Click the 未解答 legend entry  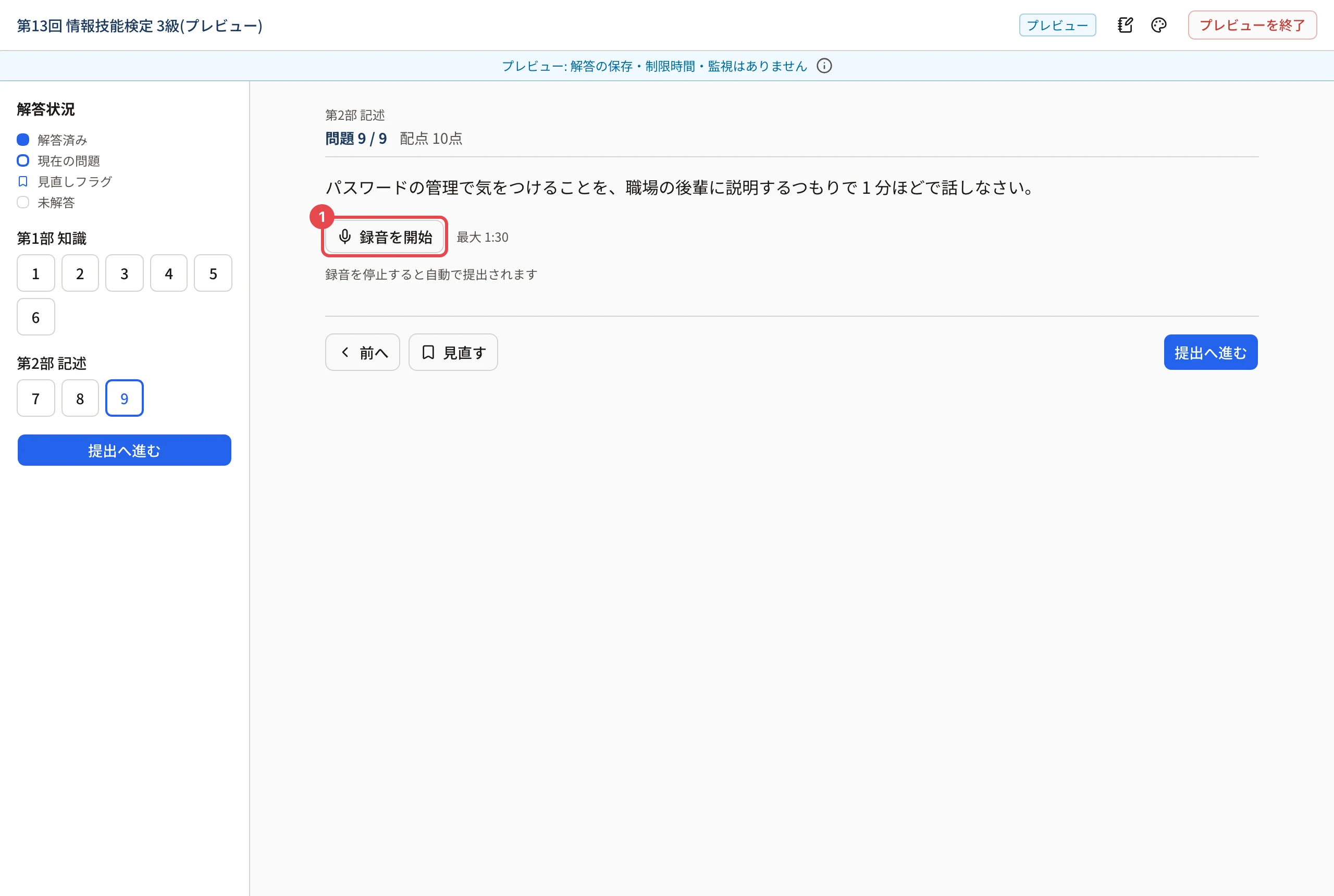point(46,203)
